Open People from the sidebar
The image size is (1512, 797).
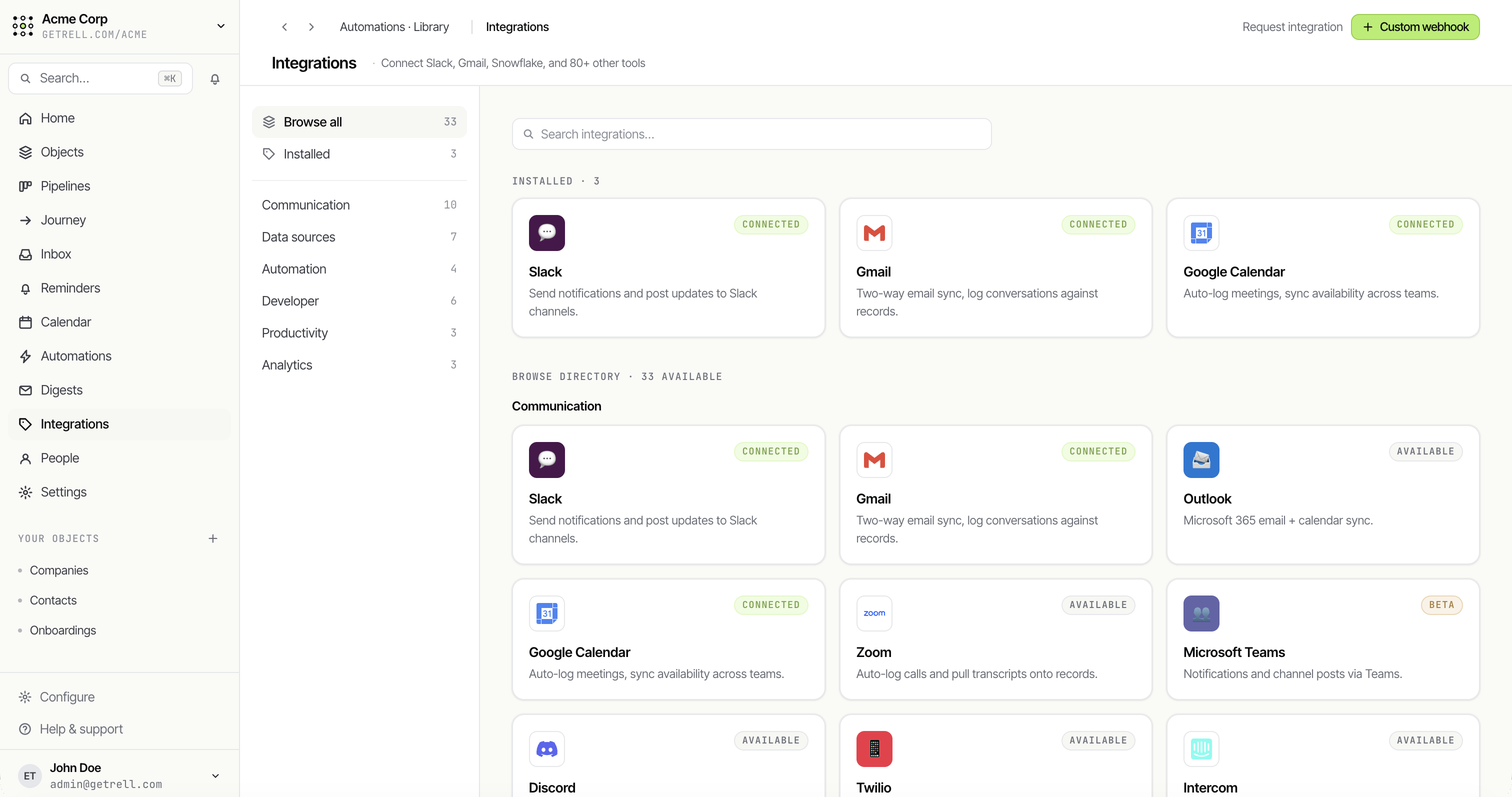[119, 458]
